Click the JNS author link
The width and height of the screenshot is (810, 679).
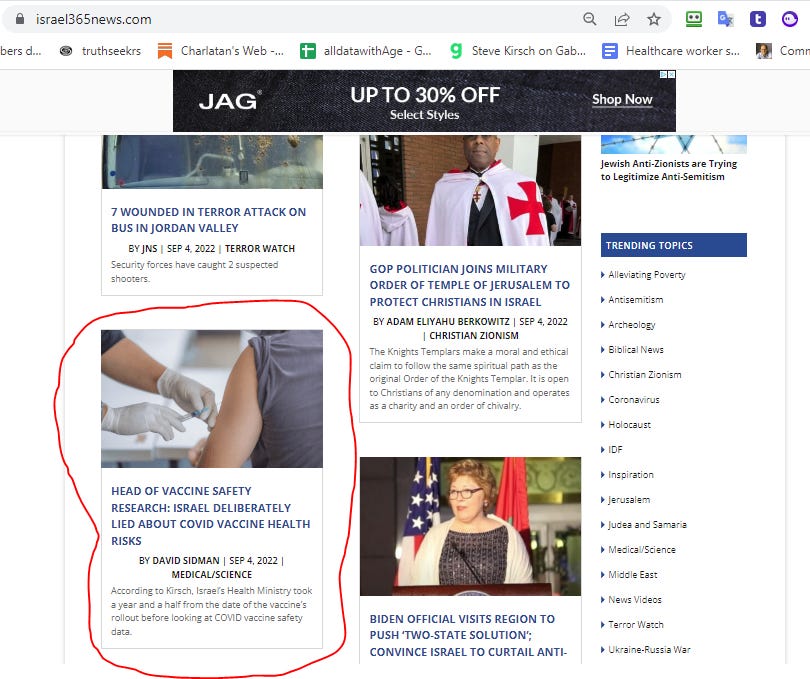(149, 249)
